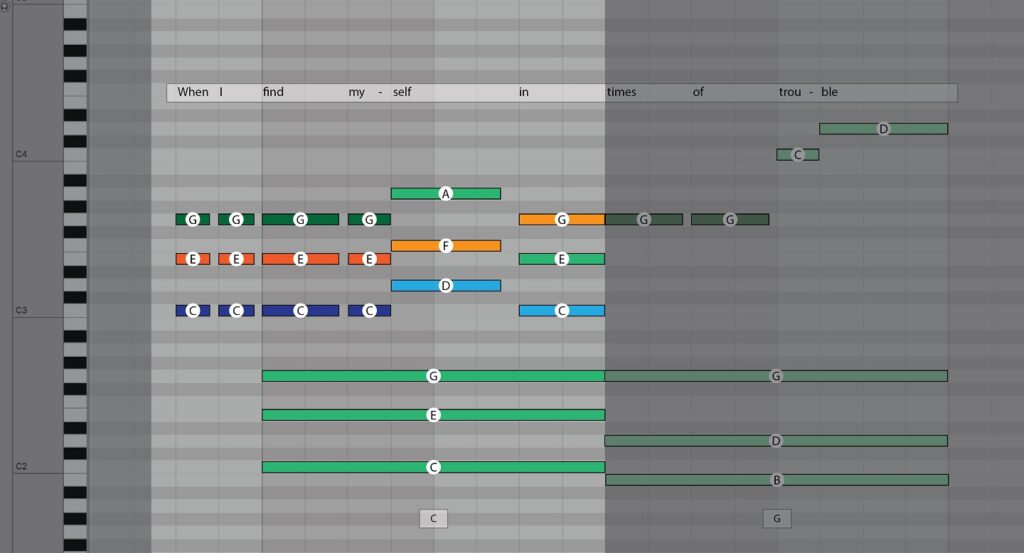
Task: Select the navy C note under "my"
Action: coord(369,311)
